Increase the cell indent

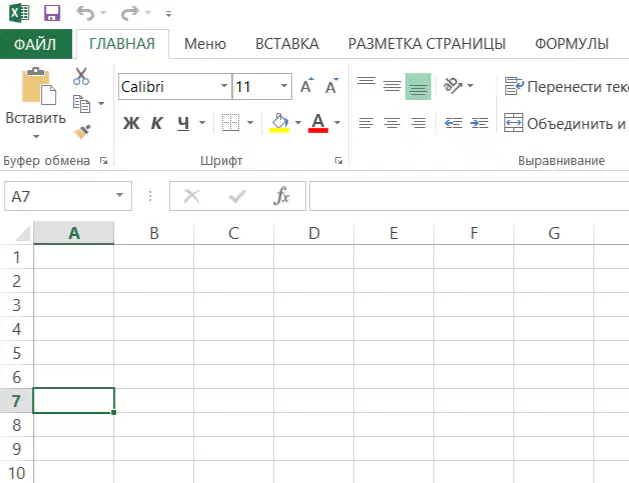click(x=479, y=122)
